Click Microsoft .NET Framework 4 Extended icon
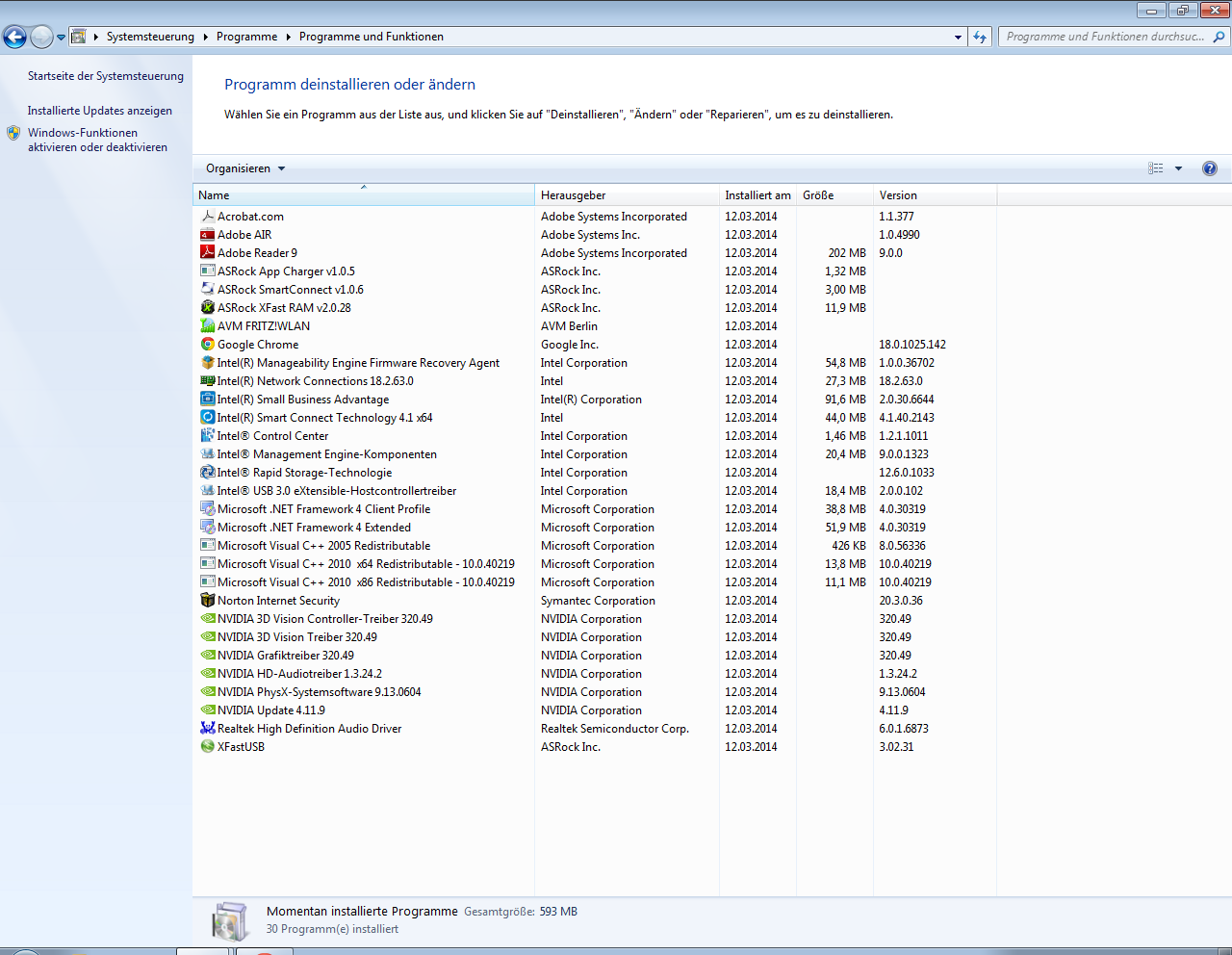Image resolution: width=1232 pixels, height=955 pixels. [x=207, y=528]
